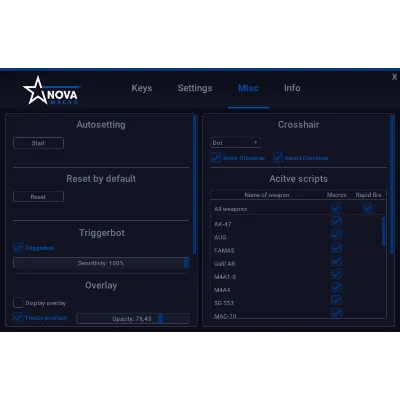Click the Rapid fire column header

click(x=368, y=195)
